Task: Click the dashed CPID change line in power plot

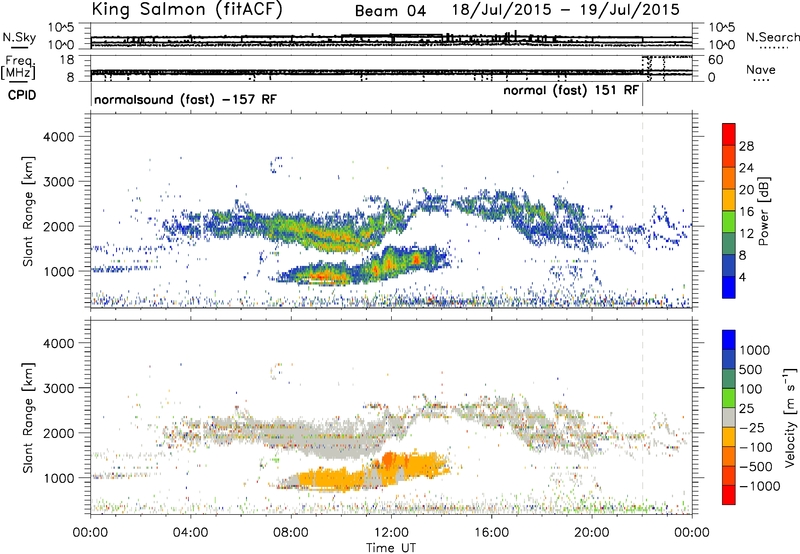Action: click(642, 211)
